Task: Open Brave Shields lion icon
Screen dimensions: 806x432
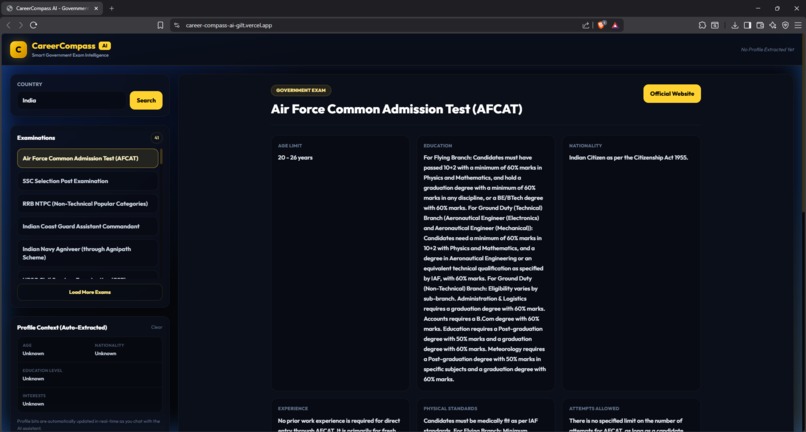Action: point(601,25)
